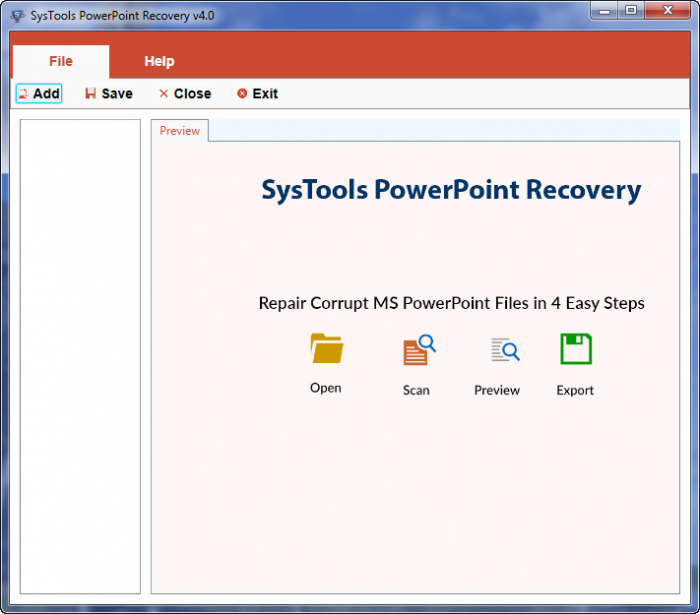Save the recovered file via Save button
Viewport: 700px width, 614px height.
108,94
